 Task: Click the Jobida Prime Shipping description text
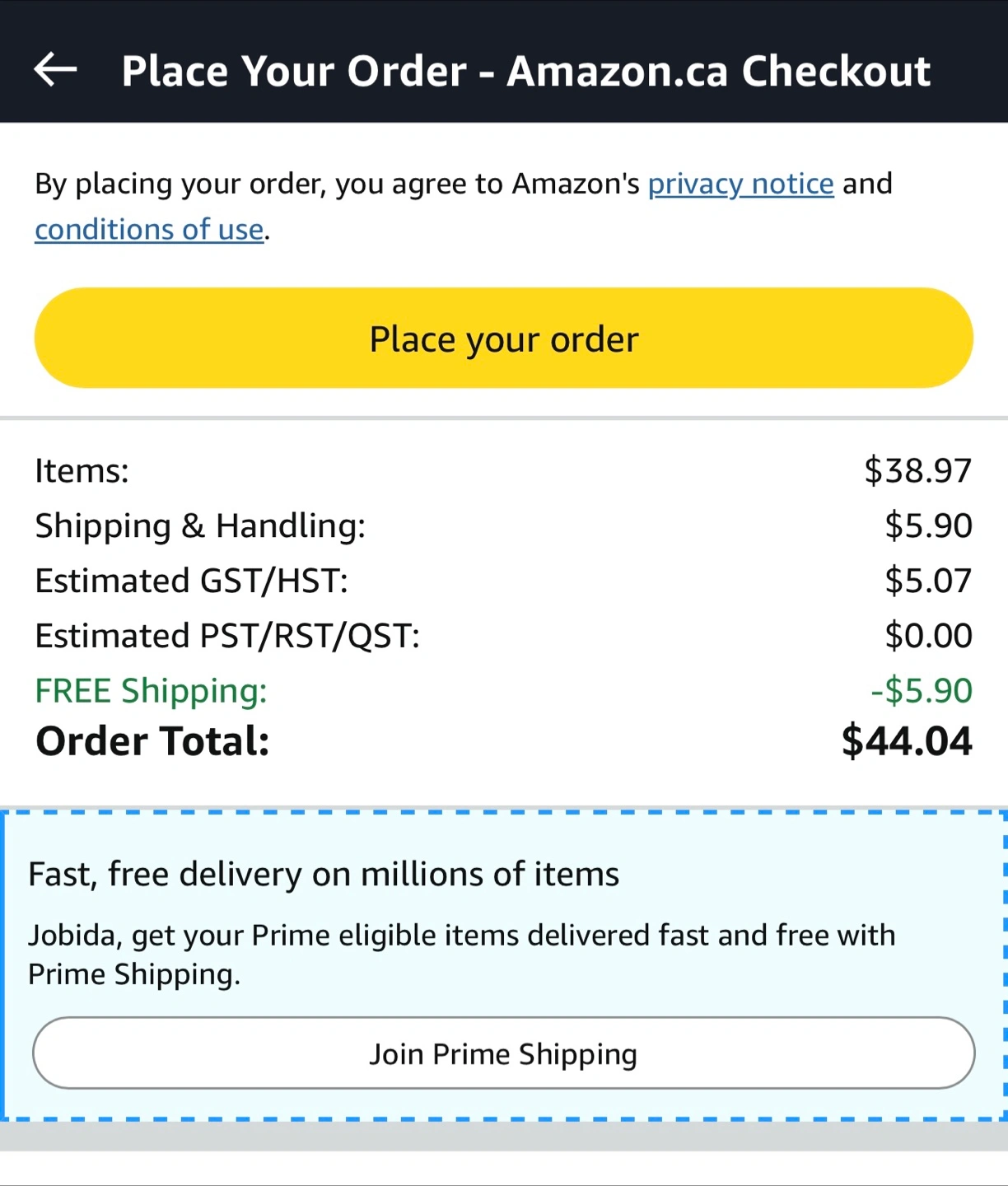coord(461,955)
